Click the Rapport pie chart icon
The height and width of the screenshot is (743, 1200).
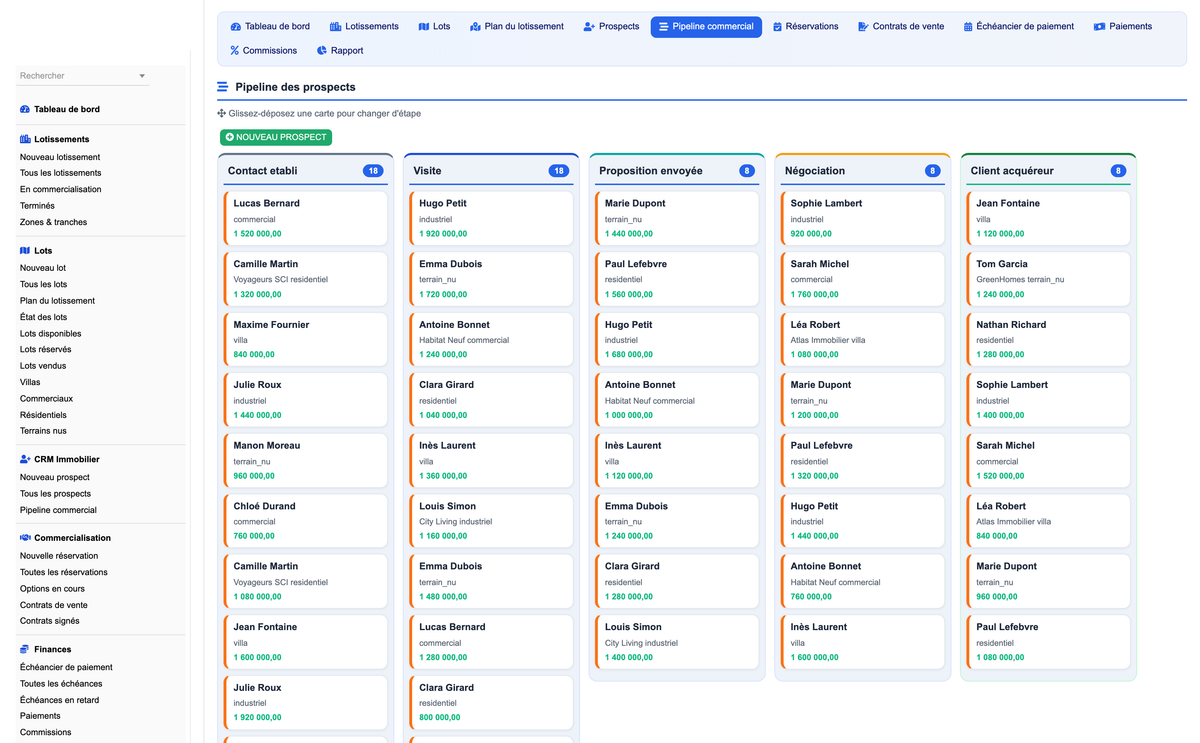(322, 51)
